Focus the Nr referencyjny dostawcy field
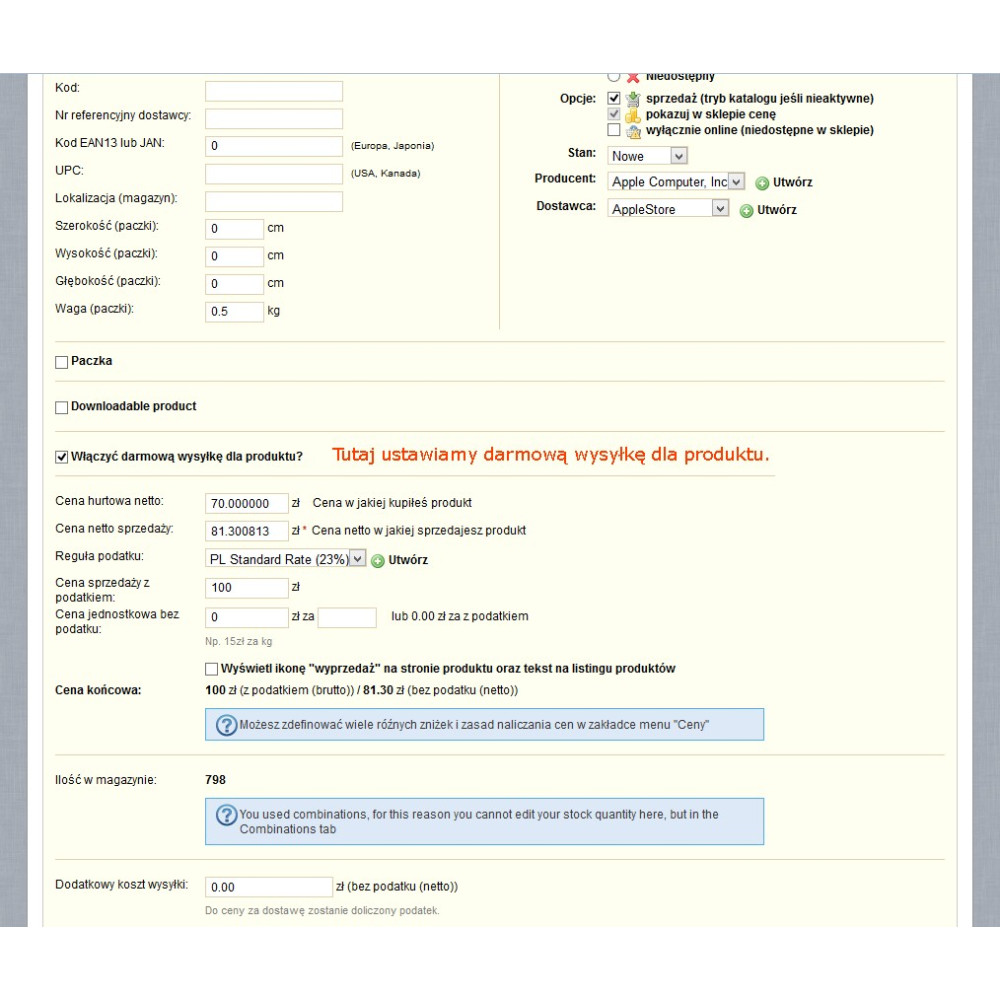This screenshot has width=1000, height=1000. pos(274,119)
